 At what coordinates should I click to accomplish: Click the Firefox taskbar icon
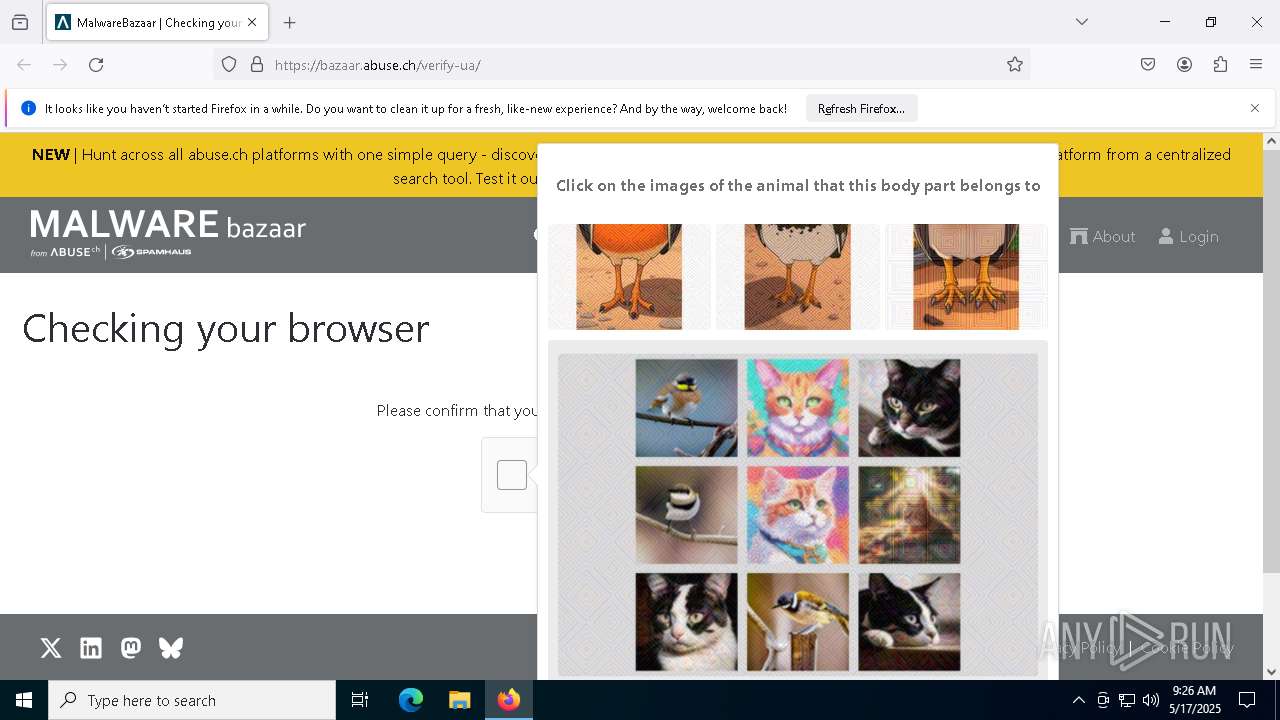click(509, 700)
